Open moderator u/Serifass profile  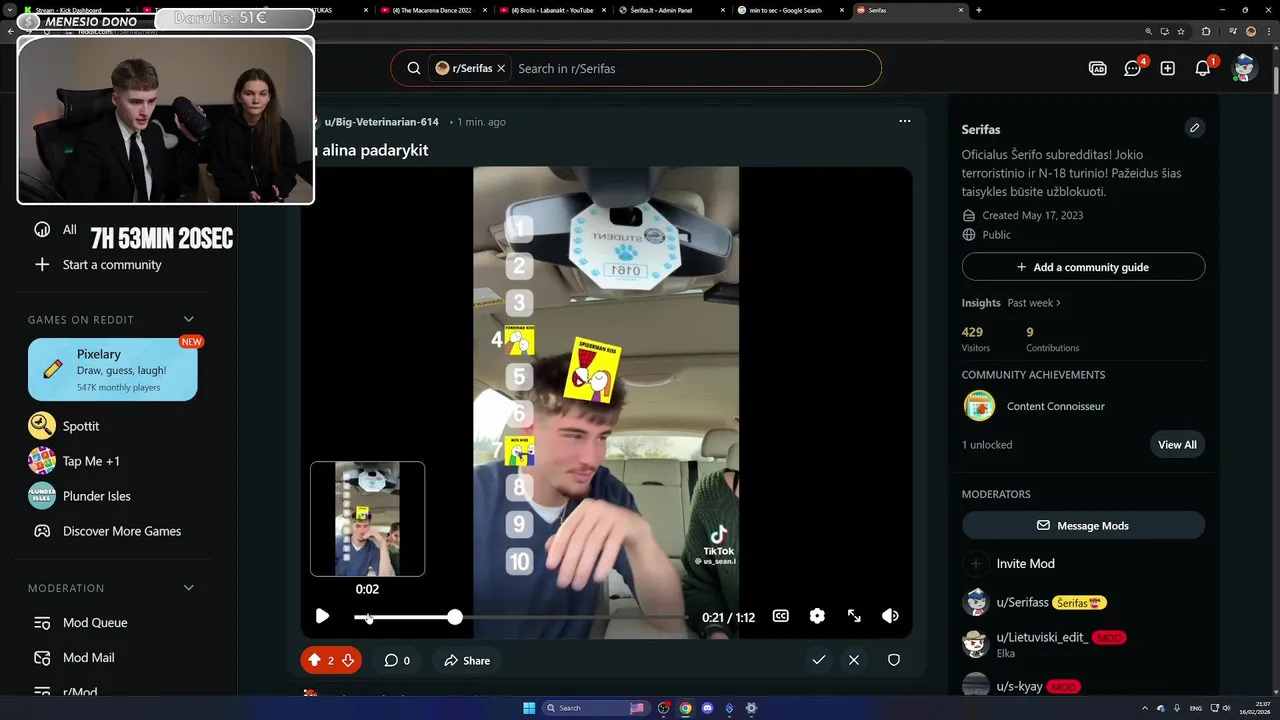pyautogui.click(x=1022, y=603)
